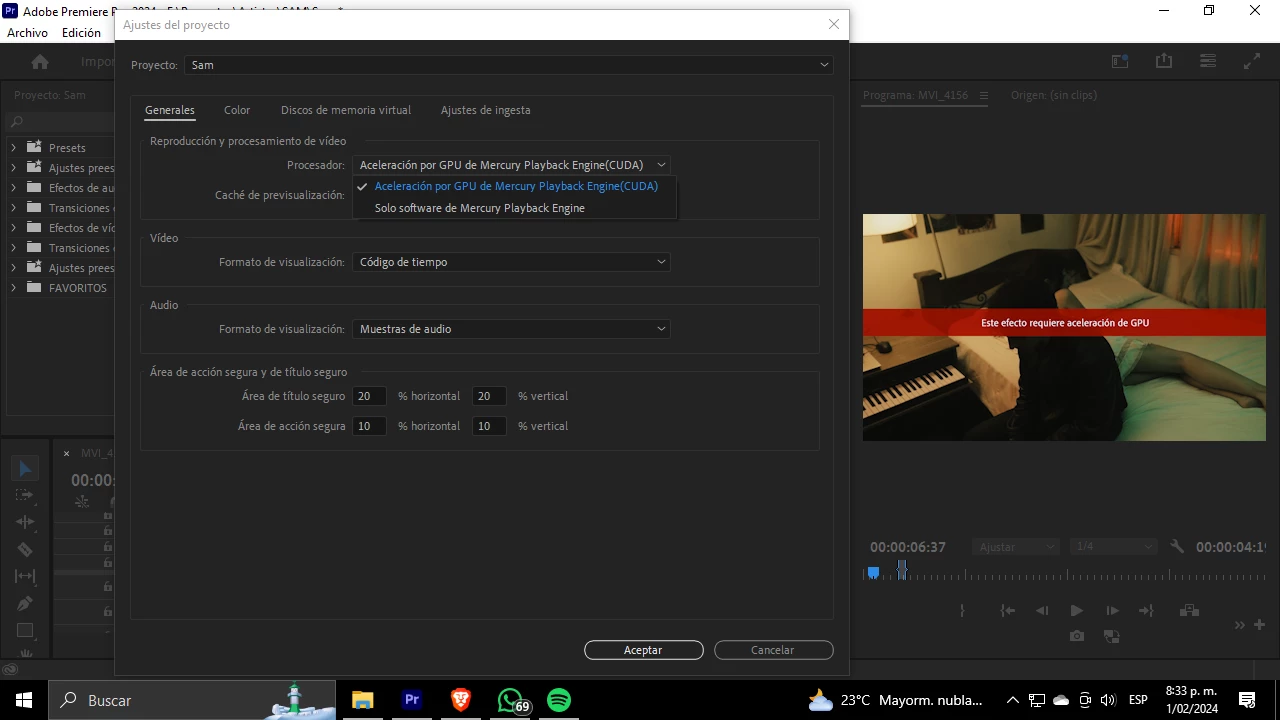Open the Código de tiempo dropdown

(x=511, y=262)
